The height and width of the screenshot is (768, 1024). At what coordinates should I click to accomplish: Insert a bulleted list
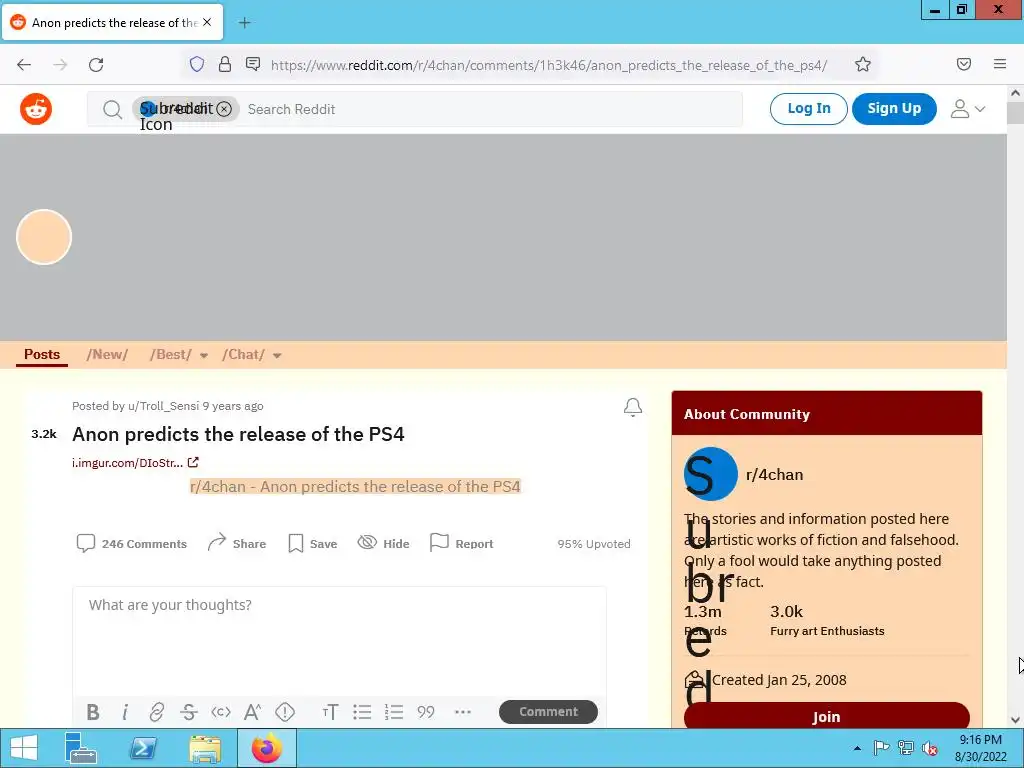click(362, 712)
